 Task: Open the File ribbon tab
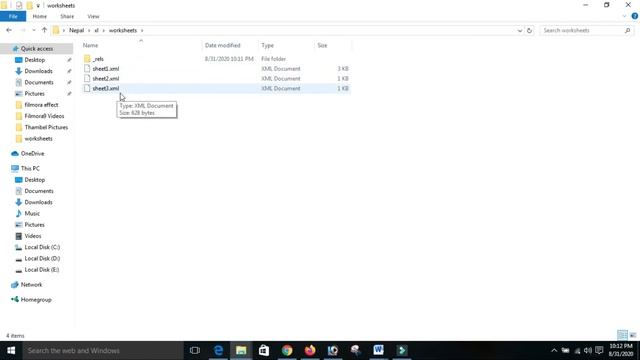click(x=13, y=16)
